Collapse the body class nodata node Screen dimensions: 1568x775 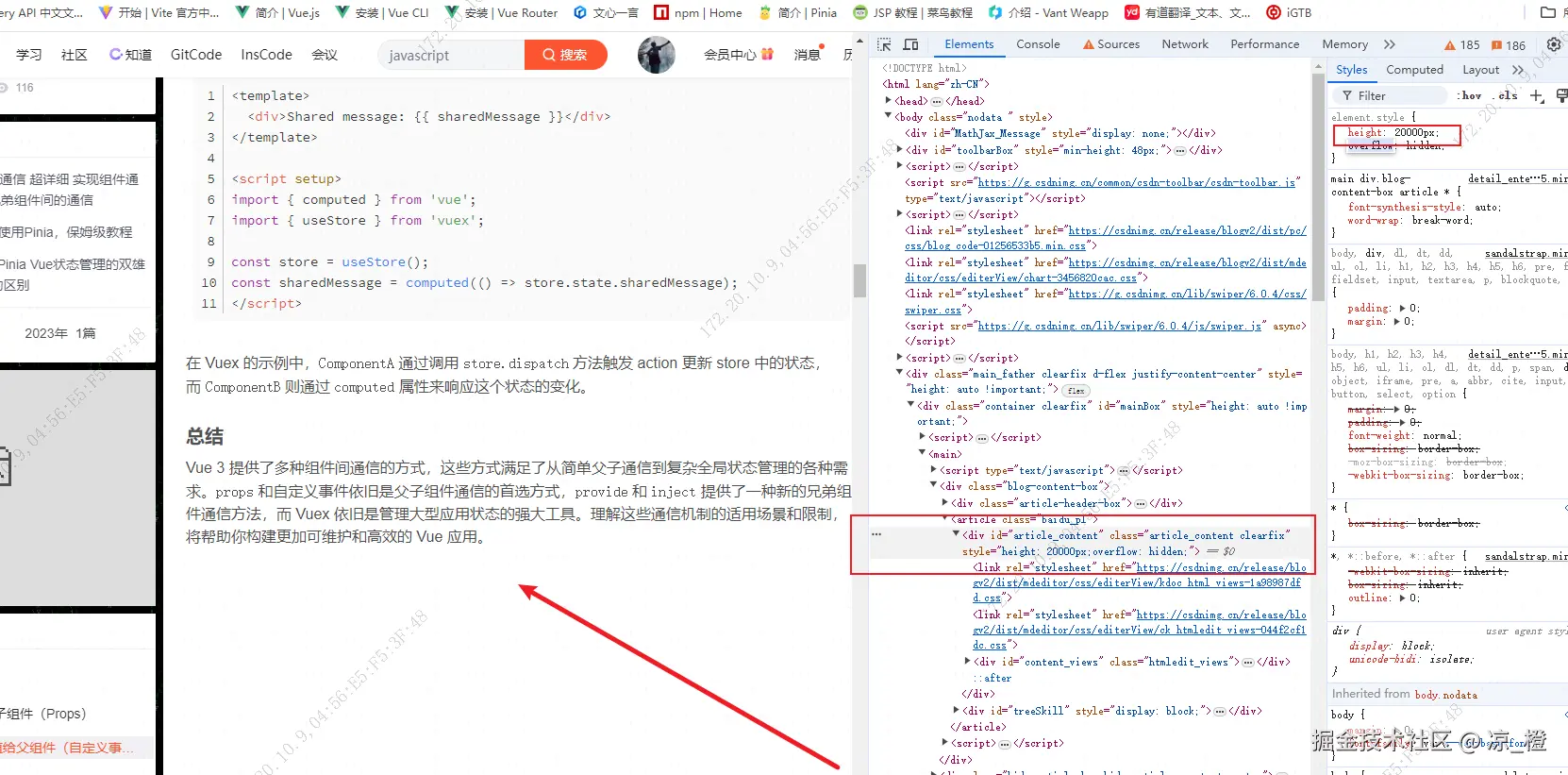[888, 116]
